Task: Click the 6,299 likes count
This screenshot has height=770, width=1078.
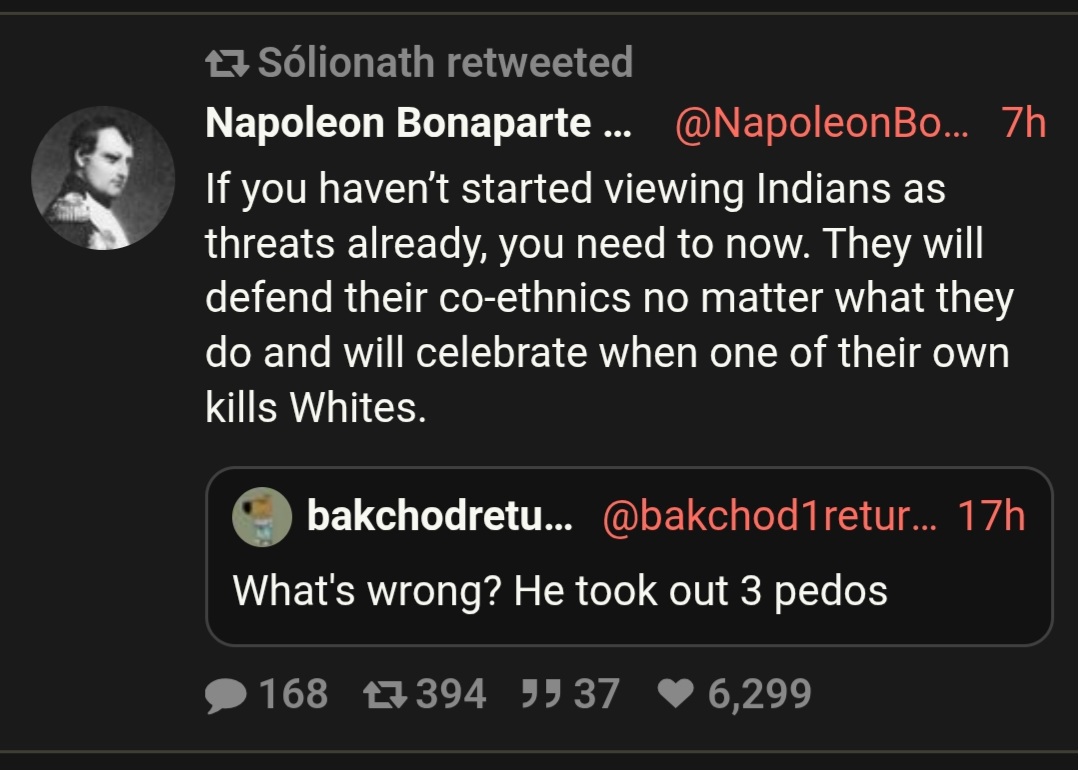Action: (759, 694)
